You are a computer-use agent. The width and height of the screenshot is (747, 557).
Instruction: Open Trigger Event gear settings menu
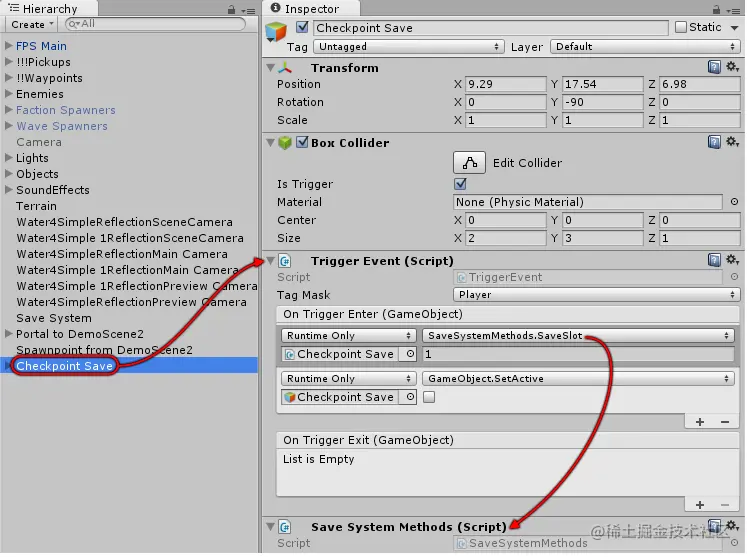point(732,260)
